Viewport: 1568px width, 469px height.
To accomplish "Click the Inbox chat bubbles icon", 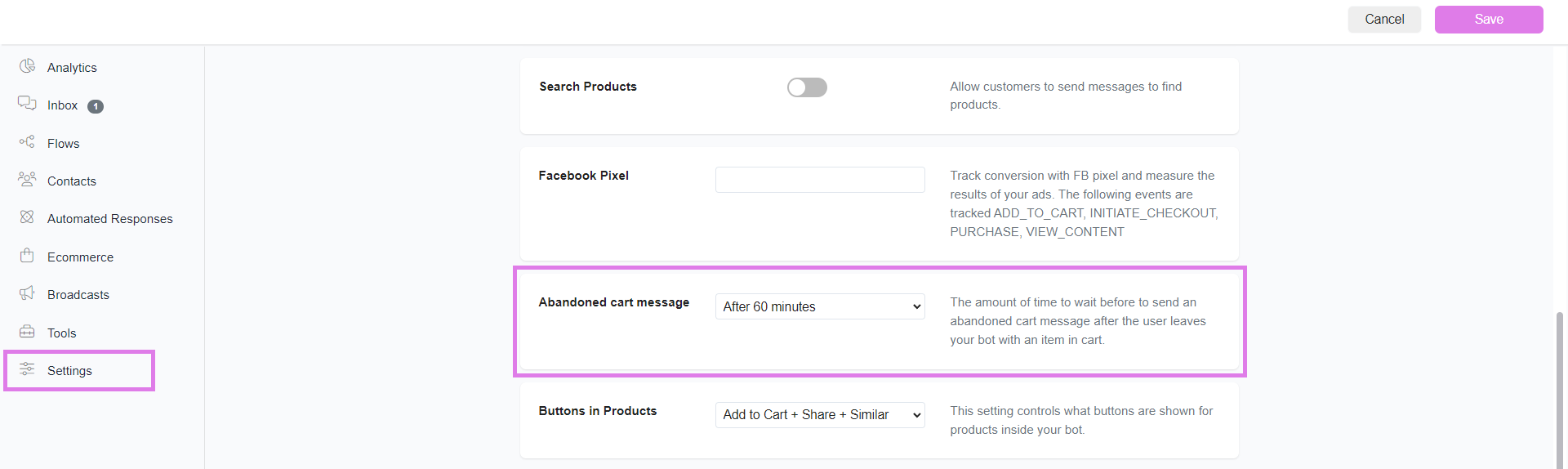I will coord(27,104).
